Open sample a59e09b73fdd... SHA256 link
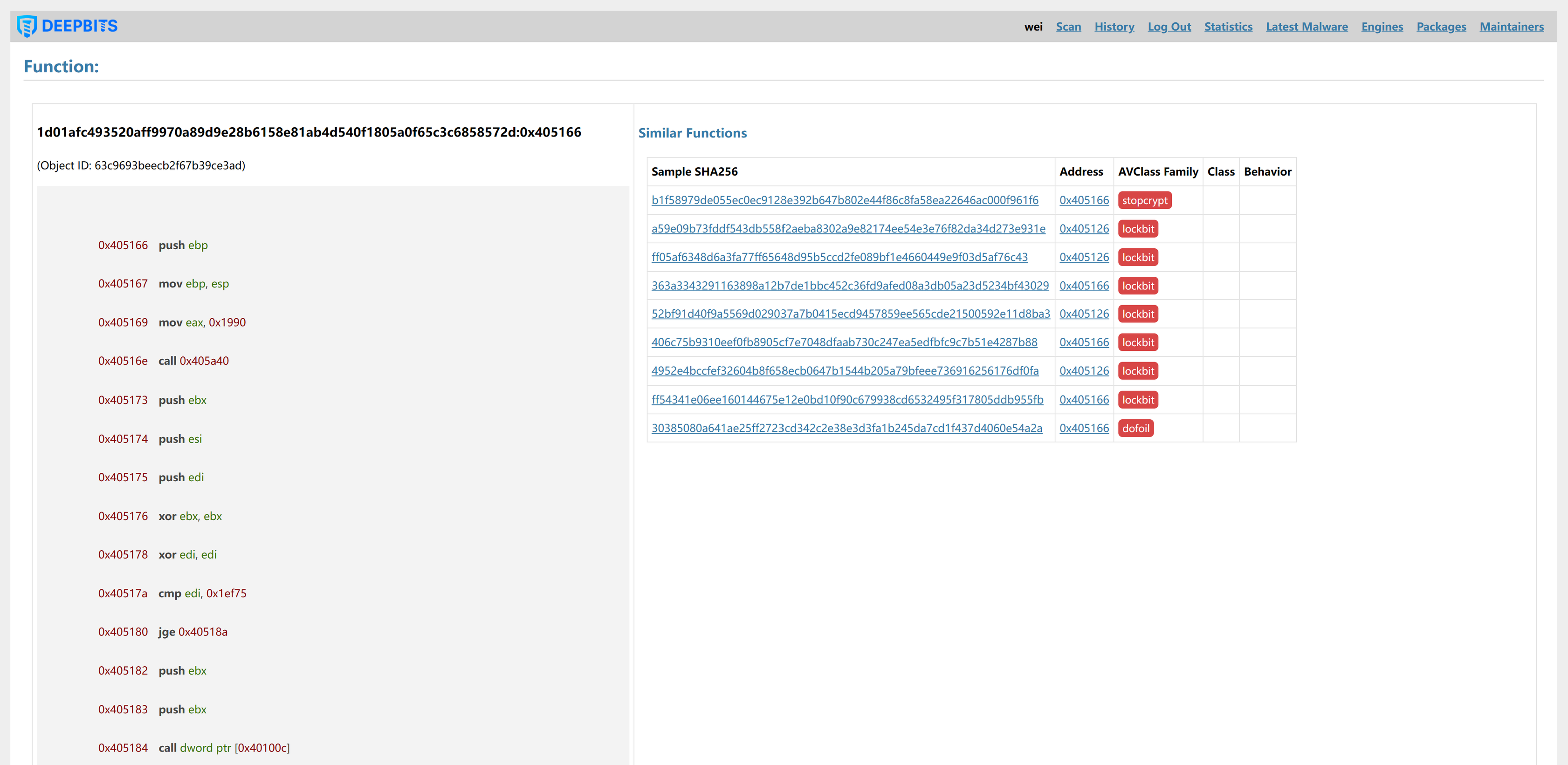 point(848,229)
